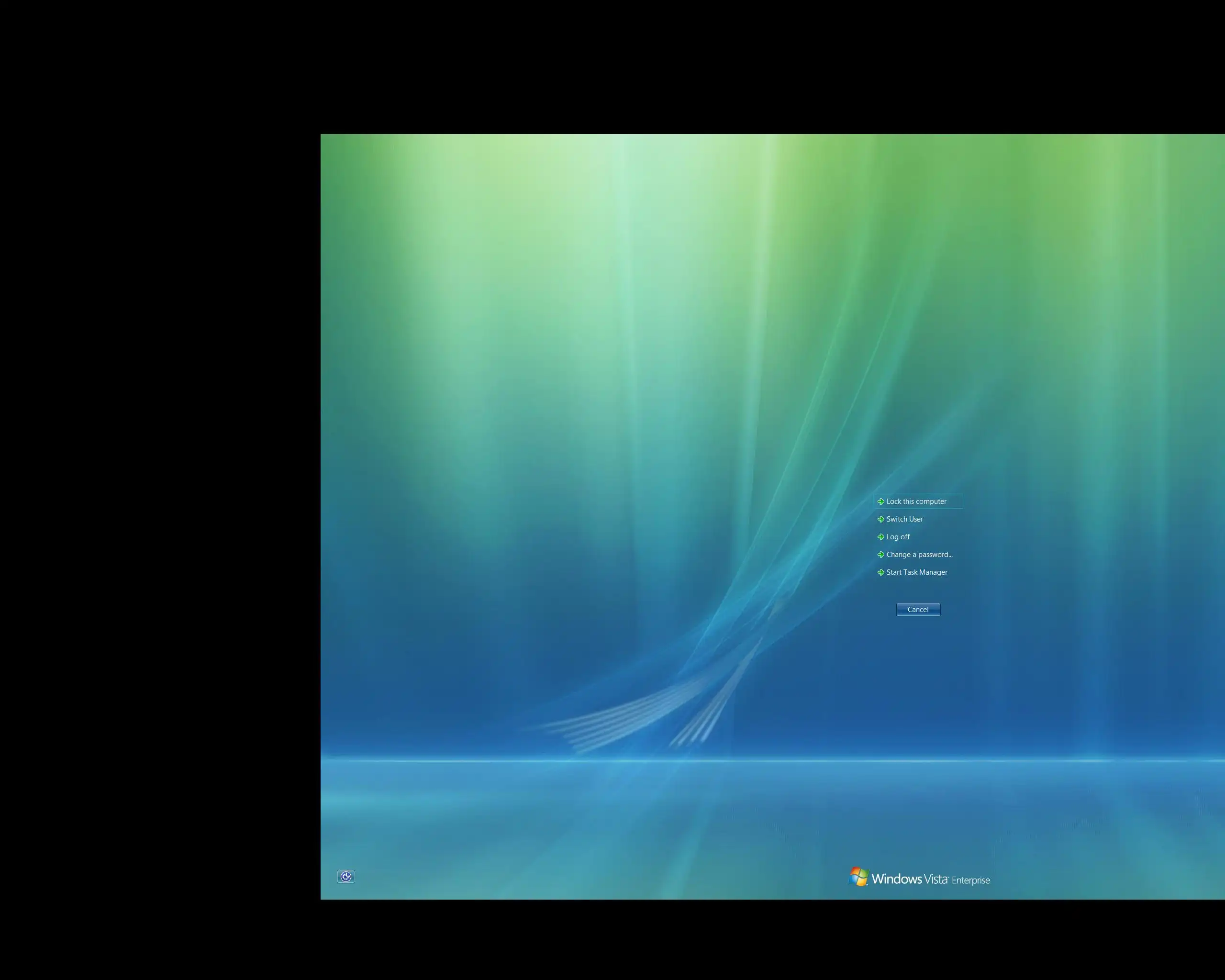Click green arrow next to Log off

click(880, 536)
